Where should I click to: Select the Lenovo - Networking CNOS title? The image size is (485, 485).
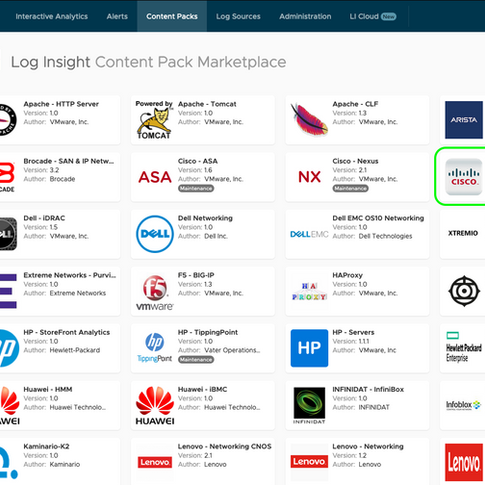(x=225, y=446)
